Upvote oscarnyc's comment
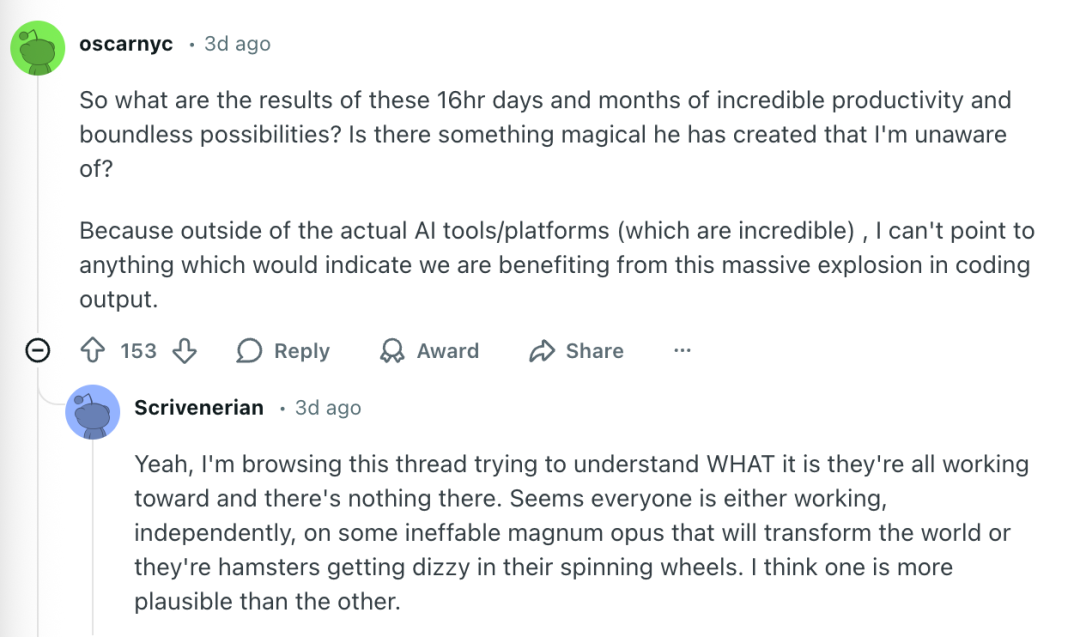 [93, 351]
